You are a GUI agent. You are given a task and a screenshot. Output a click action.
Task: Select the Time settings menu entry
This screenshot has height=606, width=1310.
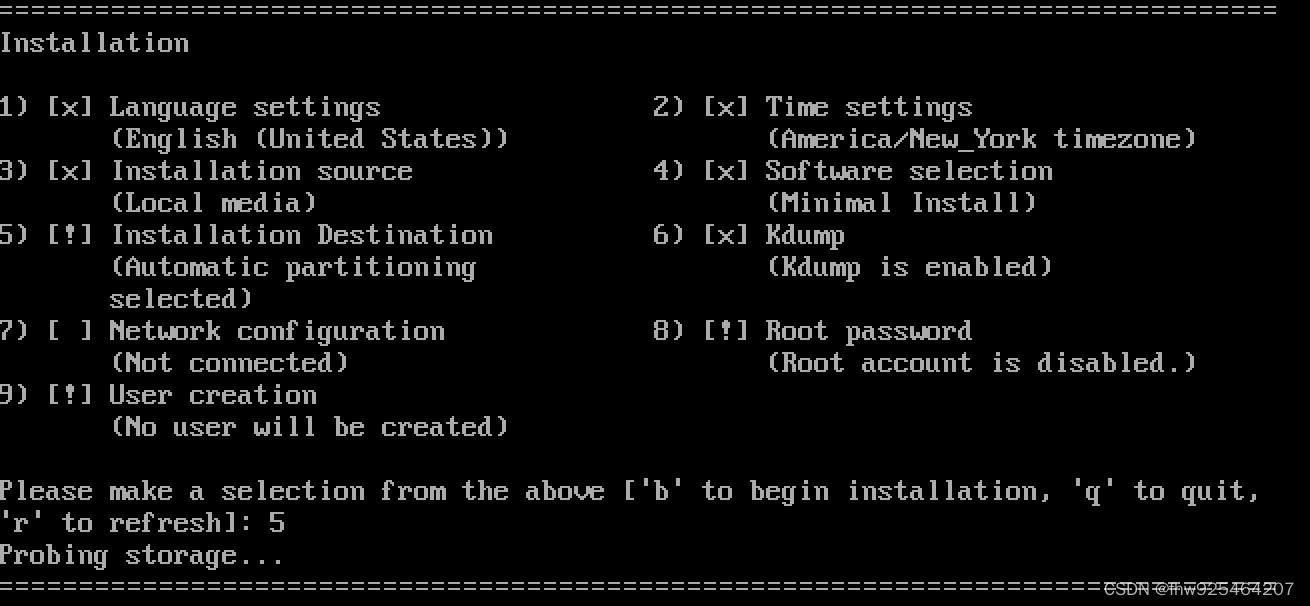[x=869, y=107]
